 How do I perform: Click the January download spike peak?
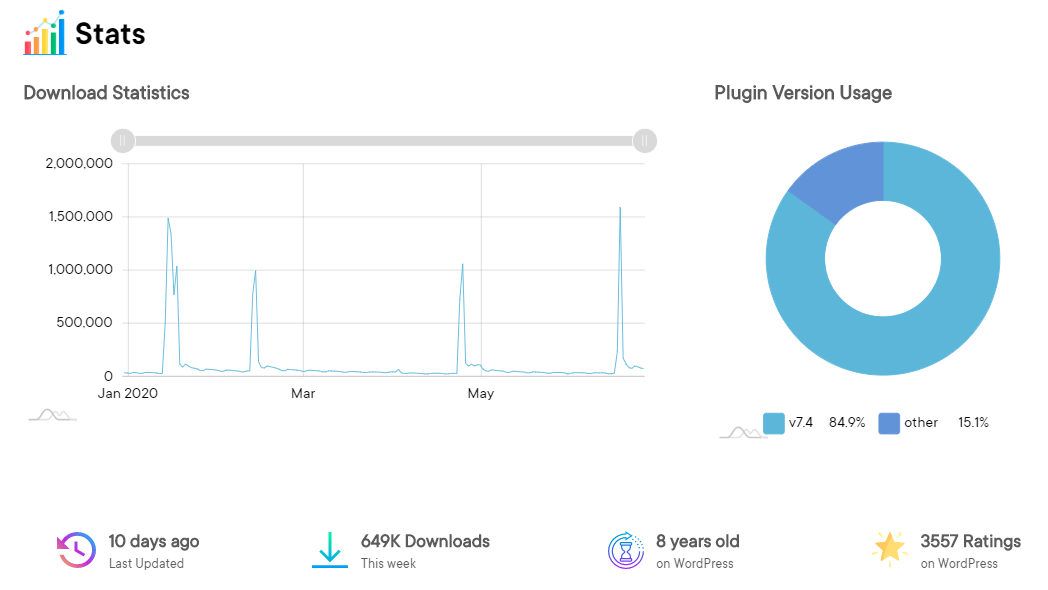(x=168, y=218)
